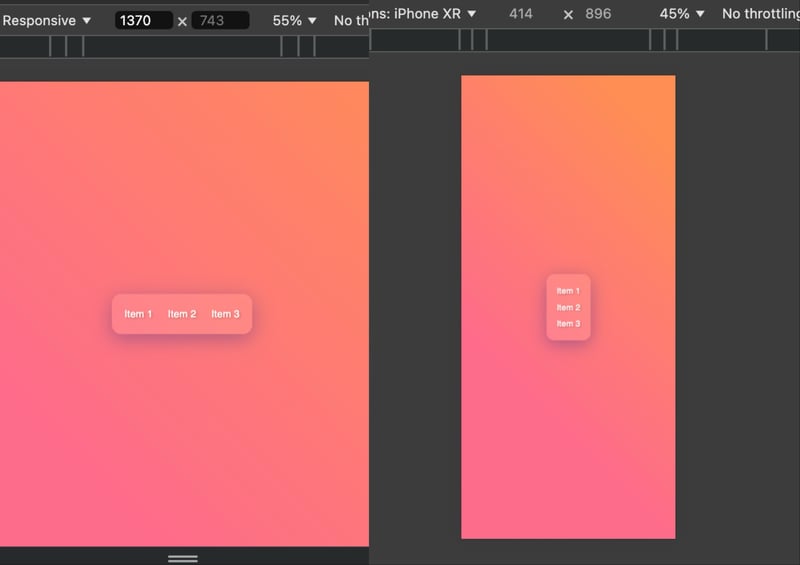The width and height of the screenshot is (800, 565).
Task: Edit the 1370 width field
Action: pos(143,20)
